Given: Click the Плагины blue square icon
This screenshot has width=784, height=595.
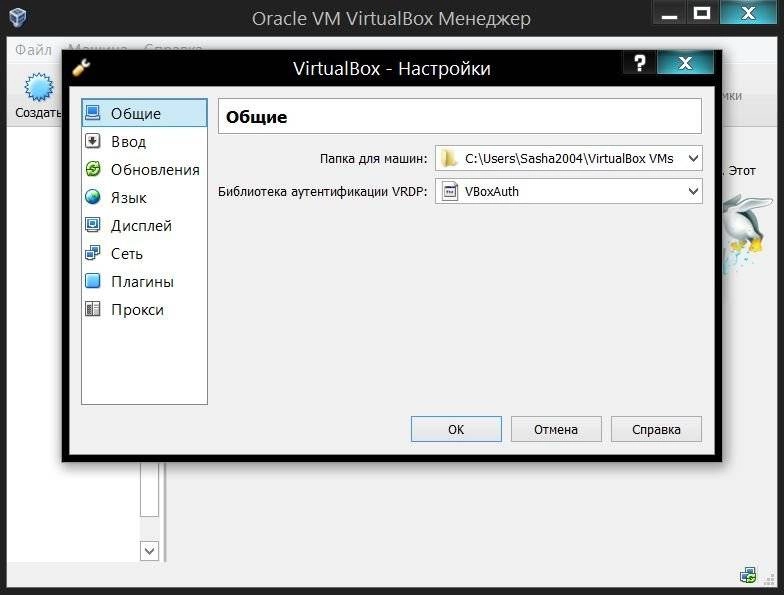Looking at the screenshot, I should (93, 281).
